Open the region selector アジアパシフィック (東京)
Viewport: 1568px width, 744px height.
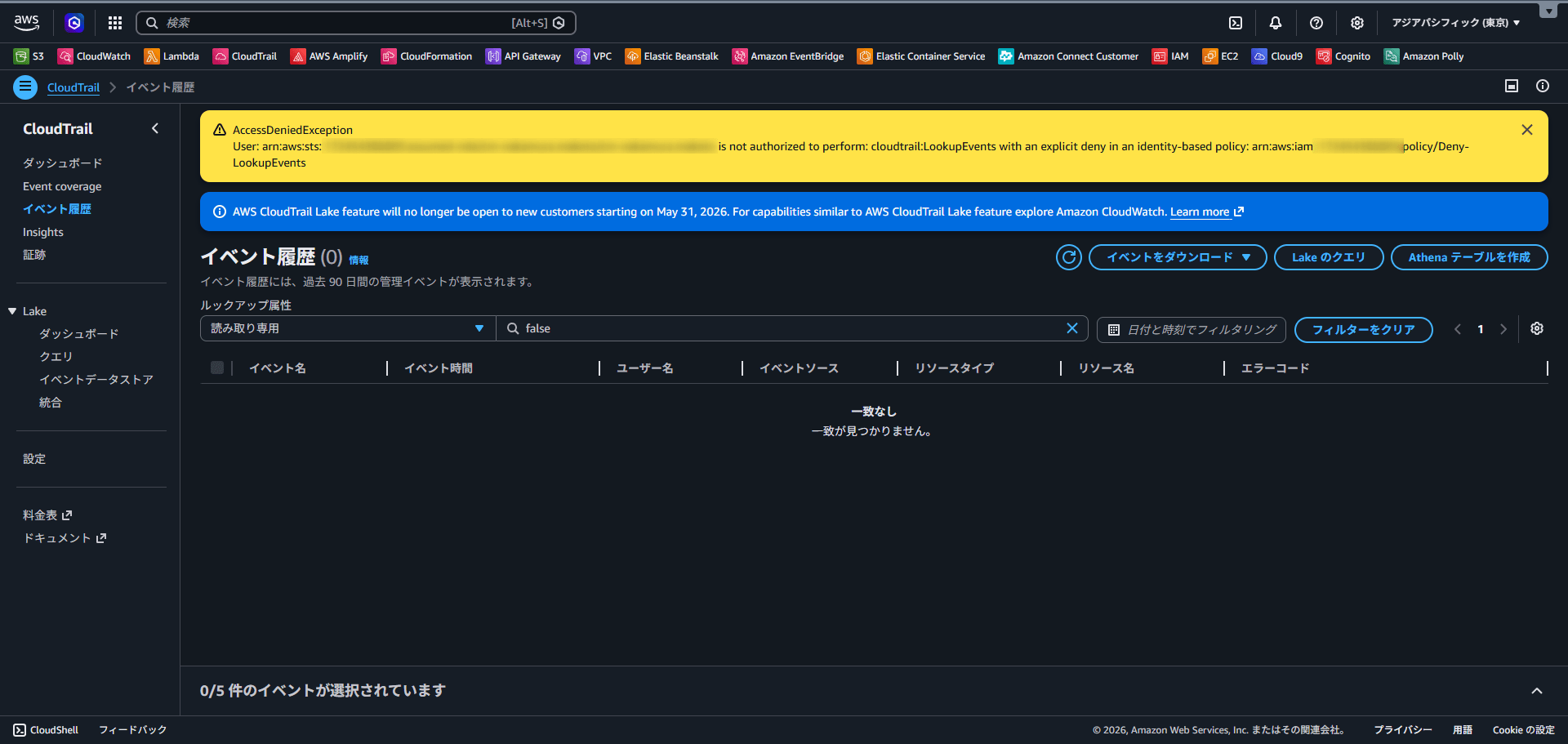click(1456, 23)
